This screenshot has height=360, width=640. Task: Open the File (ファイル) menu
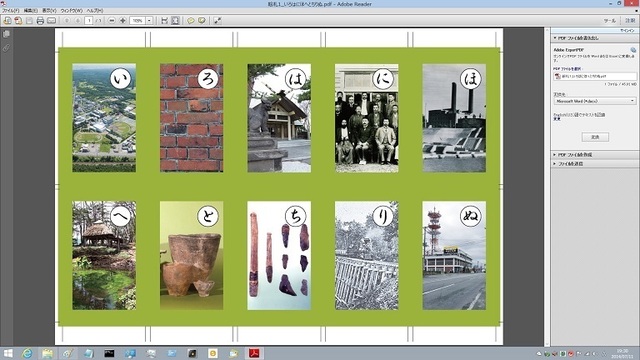(11, 10)
